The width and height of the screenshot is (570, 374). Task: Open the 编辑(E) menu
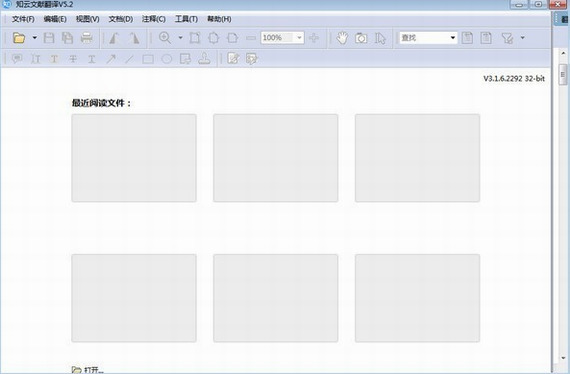(55, 19)
